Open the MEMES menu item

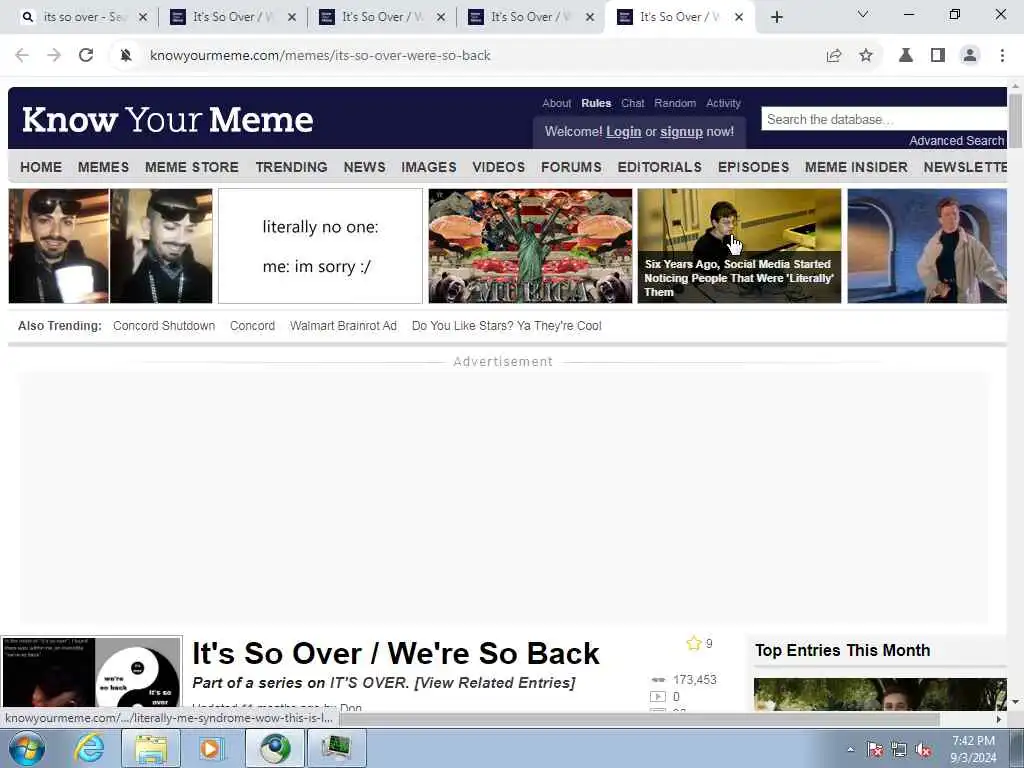point(103,167)
